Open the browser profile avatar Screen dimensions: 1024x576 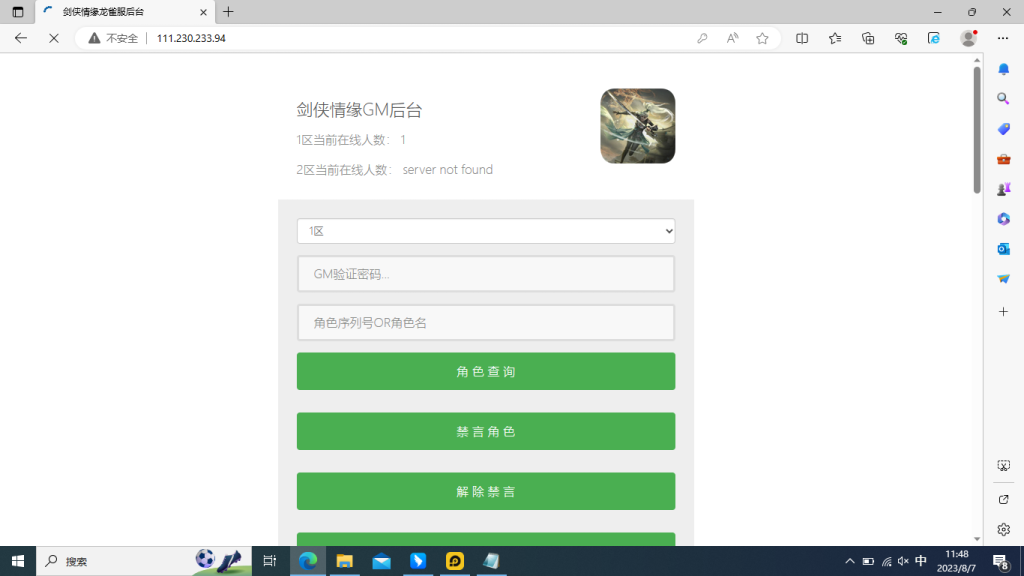[968, 38]
